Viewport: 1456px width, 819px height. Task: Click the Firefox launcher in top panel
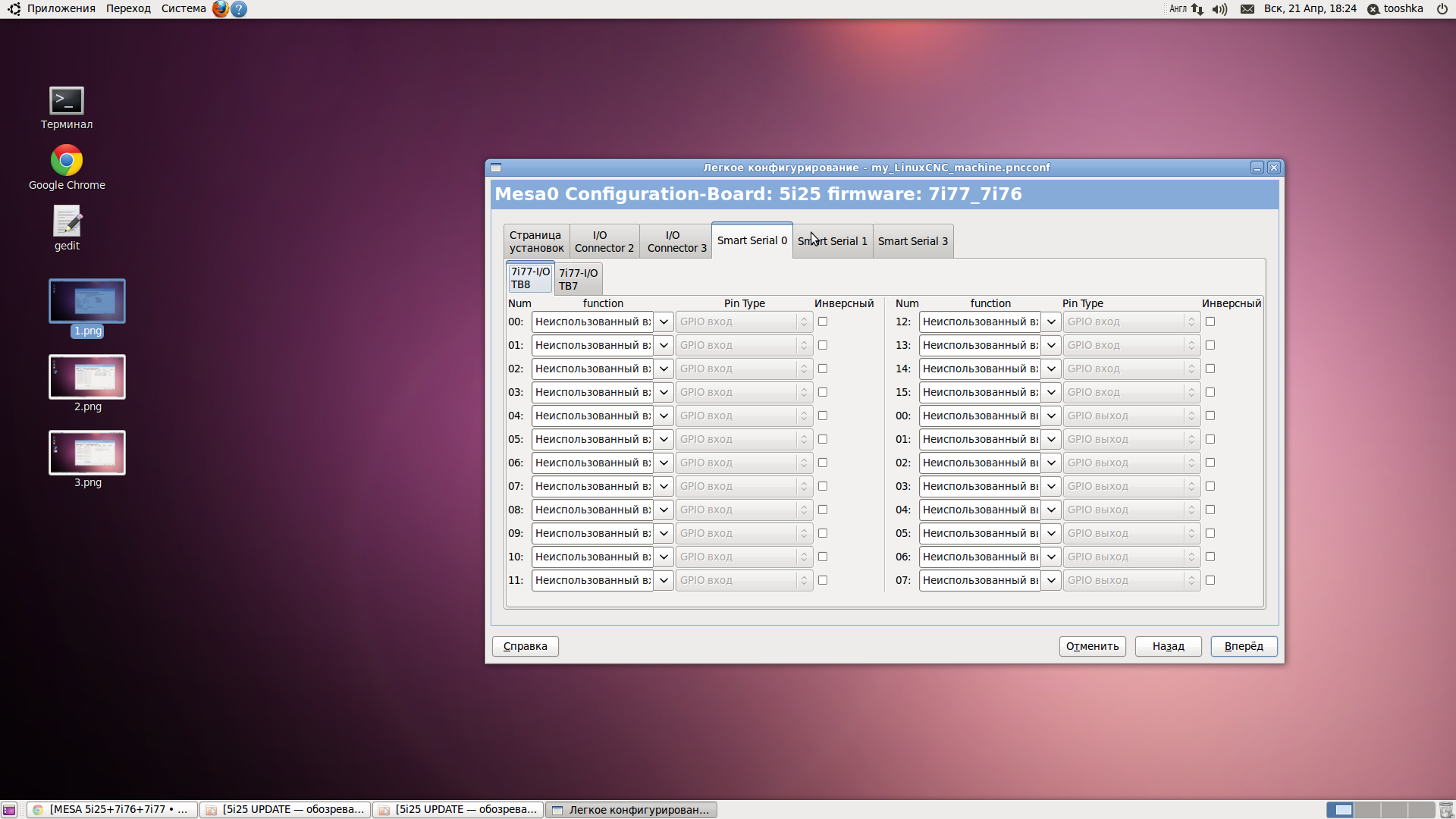coord(220,9)
